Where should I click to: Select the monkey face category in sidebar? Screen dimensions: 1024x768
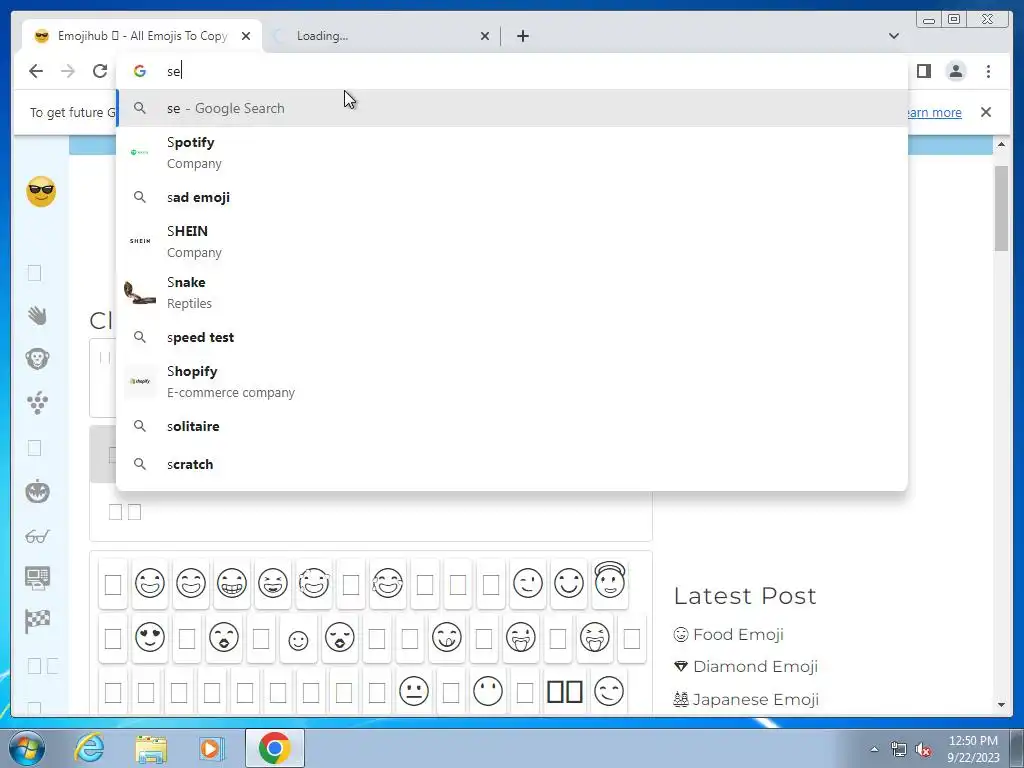tap(37, 359)
